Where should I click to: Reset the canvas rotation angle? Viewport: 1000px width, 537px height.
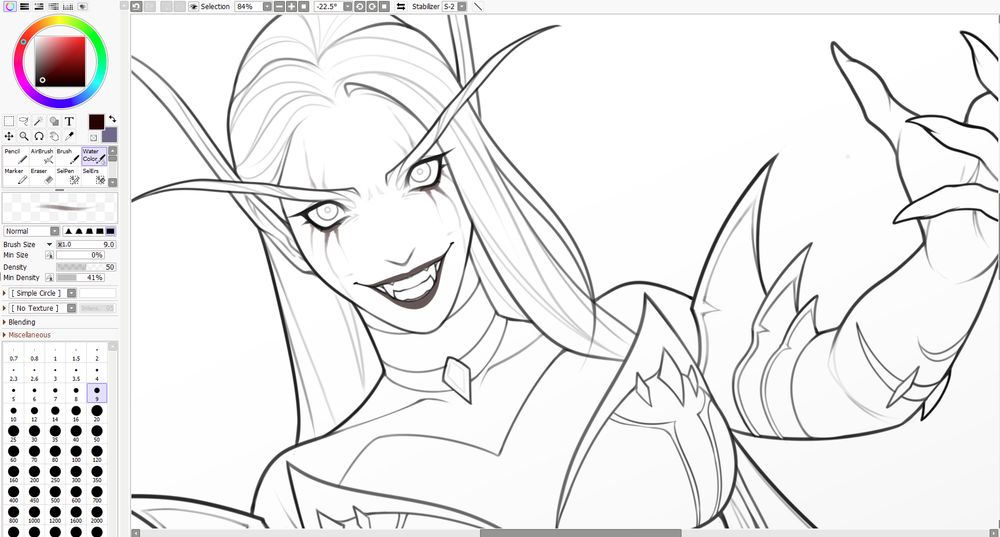pyautogui.click(x=384, y=6)
